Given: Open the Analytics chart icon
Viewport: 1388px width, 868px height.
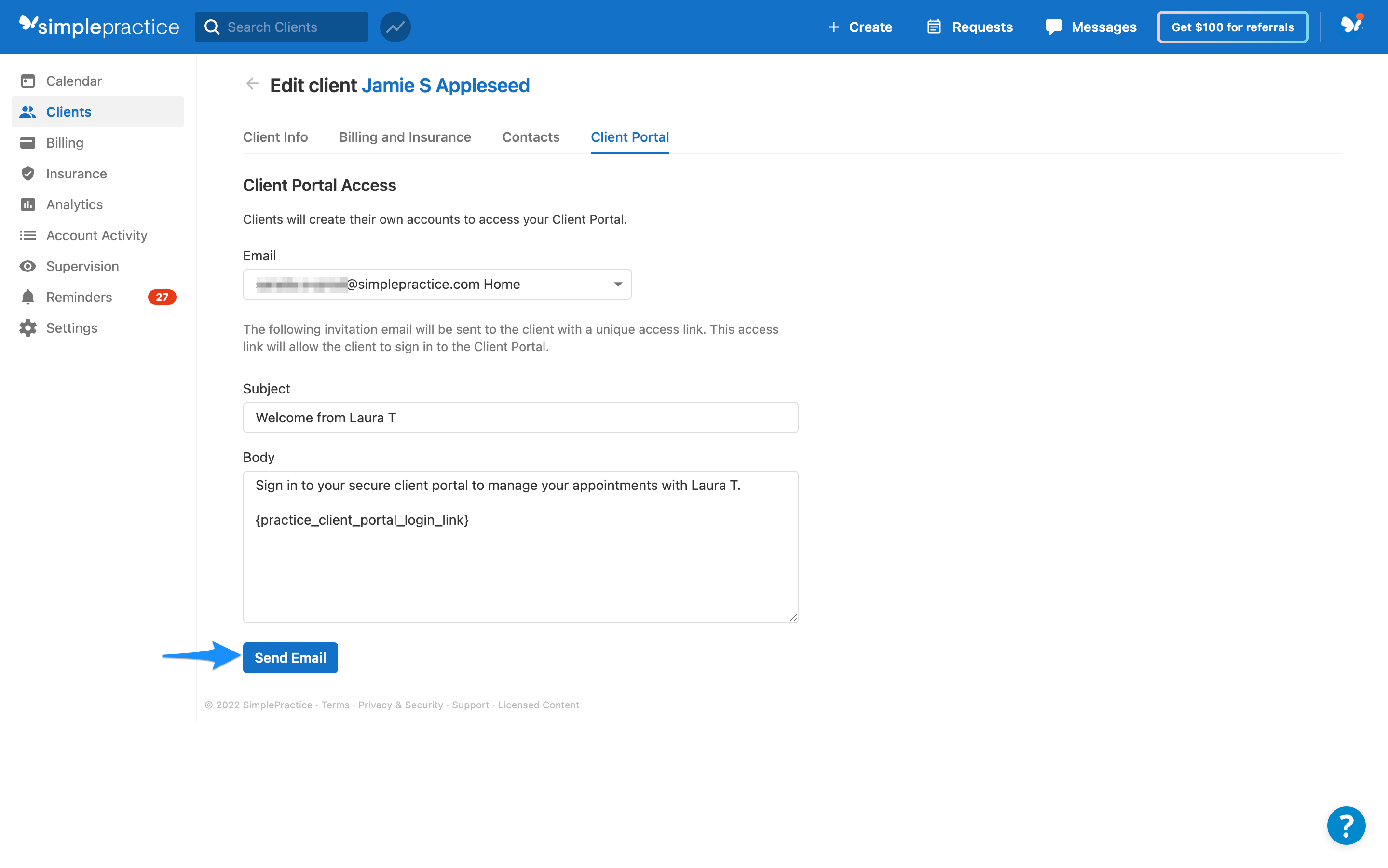Looking at the screenshot, I should tap(28, 204).
